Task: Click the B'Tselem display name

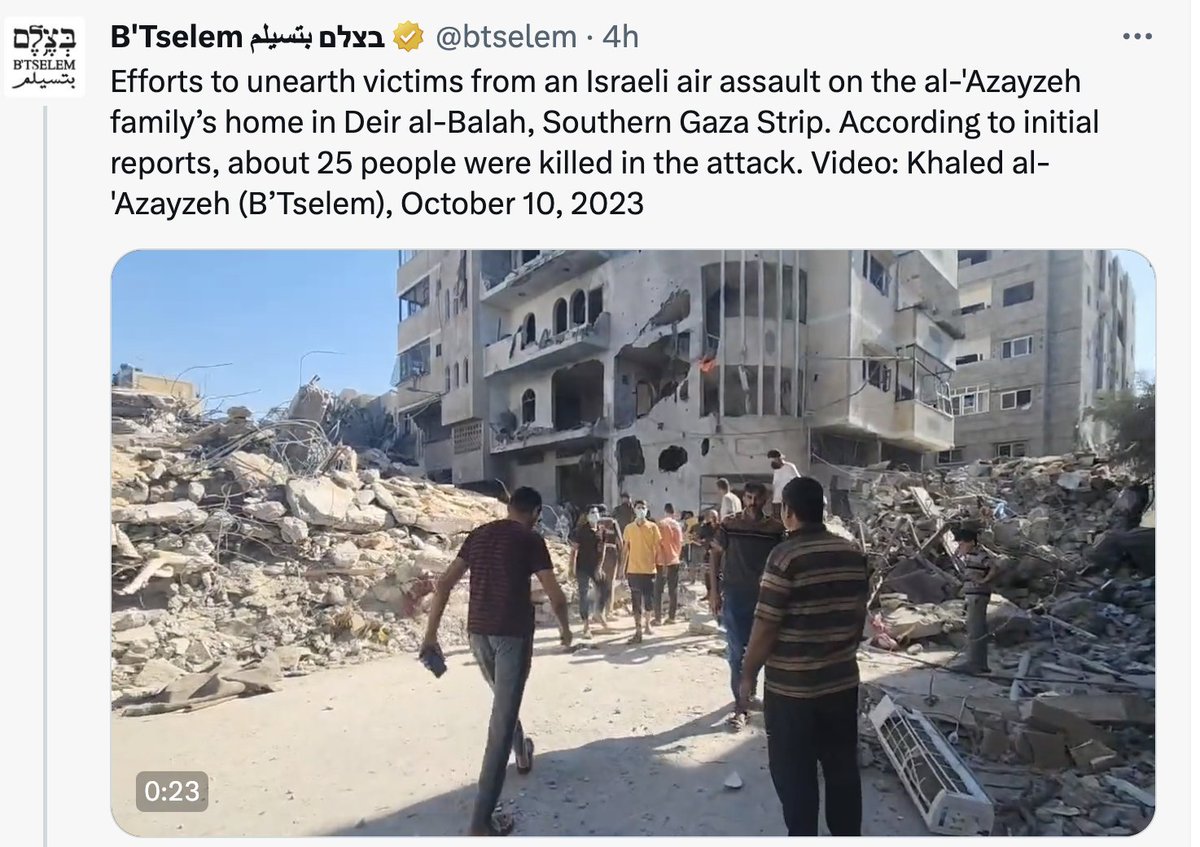Action: (x=178, y=37)
